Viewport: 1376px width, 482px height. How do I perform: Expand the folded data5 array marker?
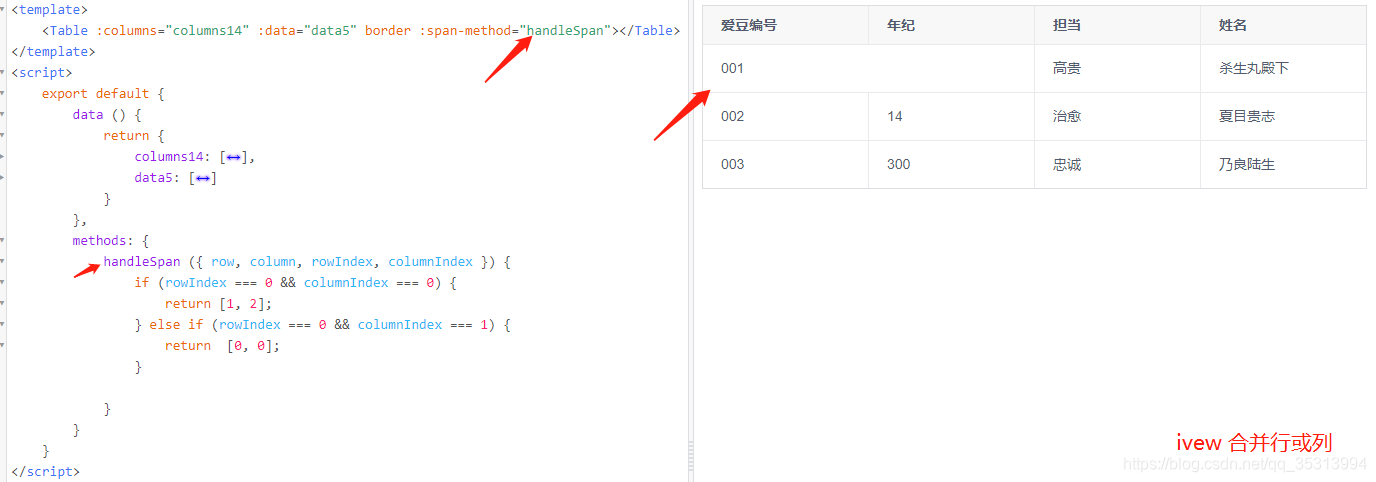pos(202,178)
